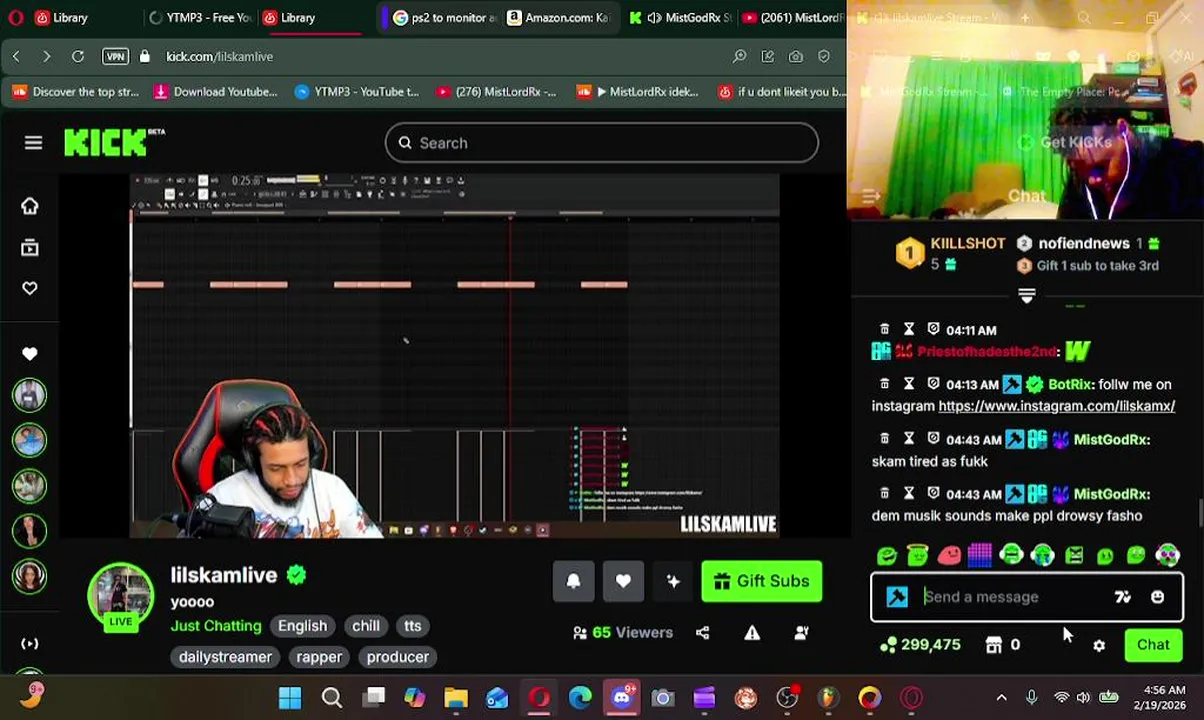
Task: Go to Kick home via logo
Action: 114,143
